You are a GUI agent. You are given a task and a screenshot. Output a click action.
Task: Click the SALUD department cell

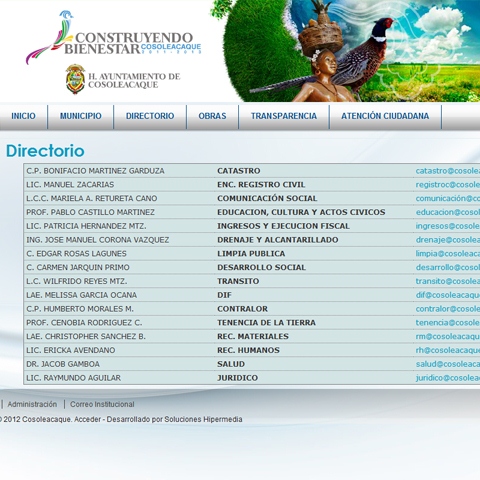tap(231, 364)
